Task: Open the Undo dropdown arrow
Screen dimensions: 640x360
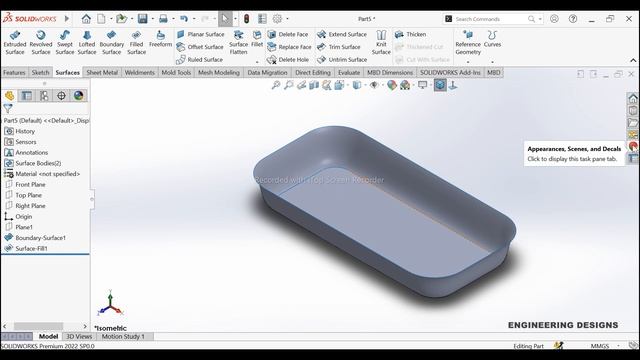Action: point(193,19)
